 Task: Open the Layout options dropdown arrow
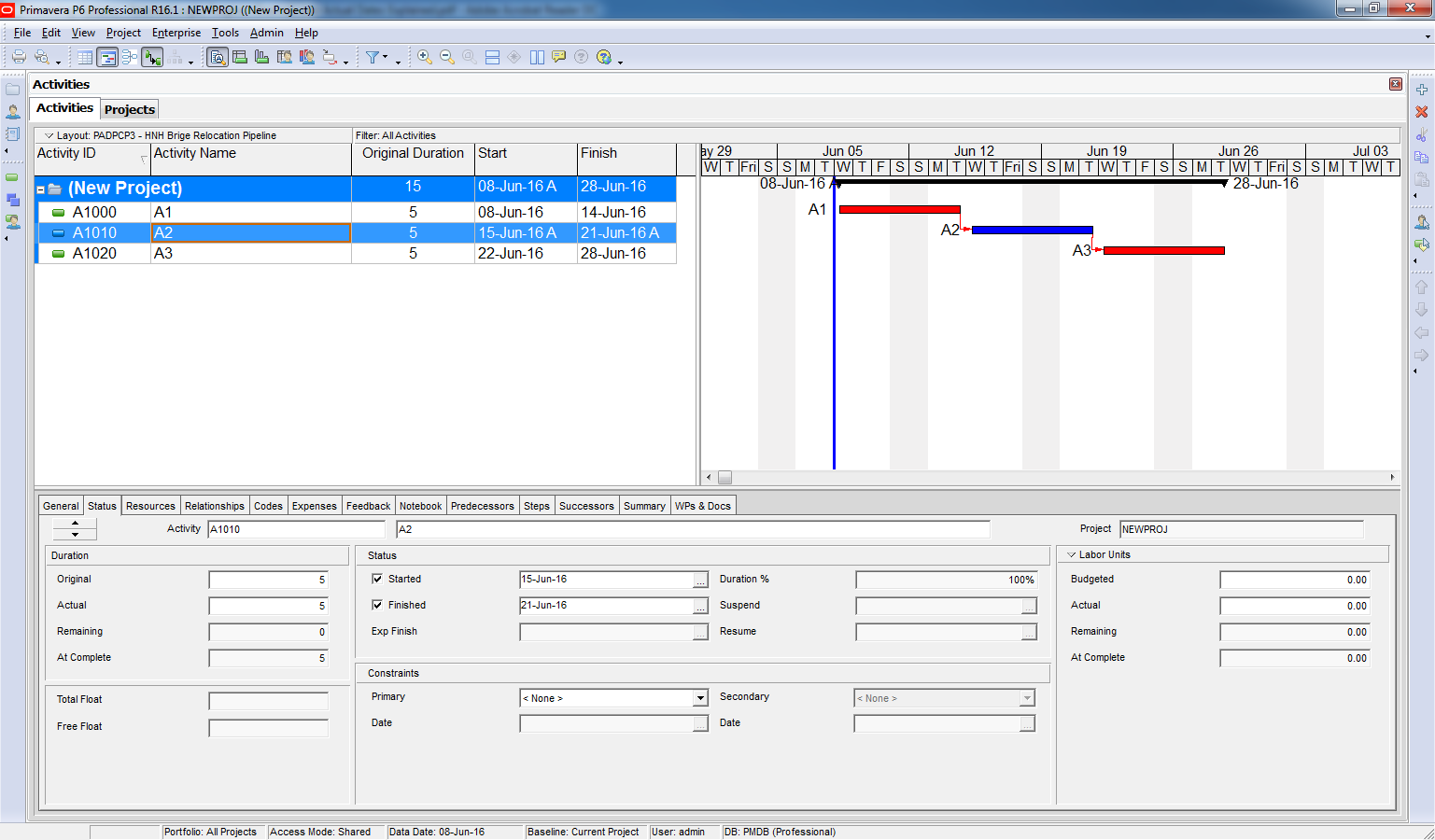[49, 135]
